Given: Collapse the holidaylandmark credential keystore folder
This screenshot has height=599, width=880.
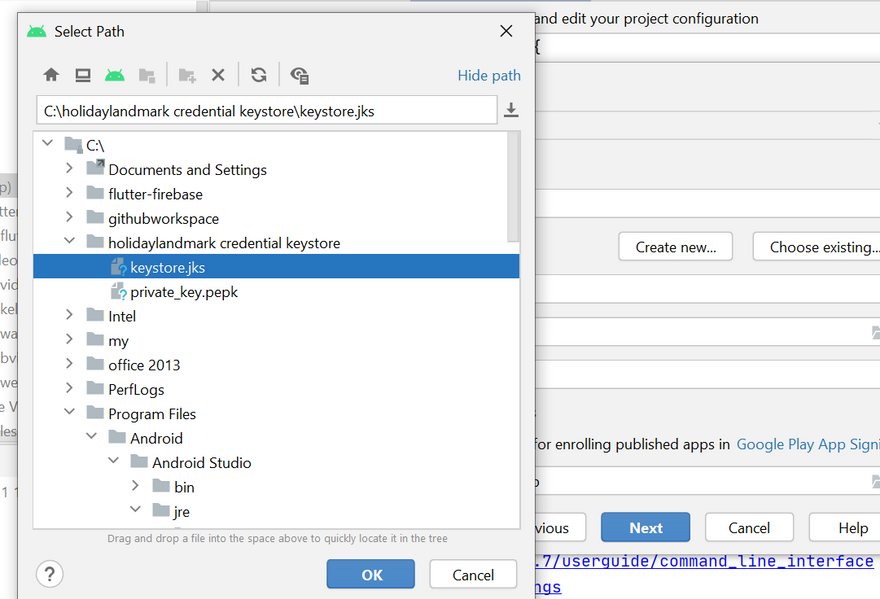Looking at the screenshot, I should [x=69, y=242].
